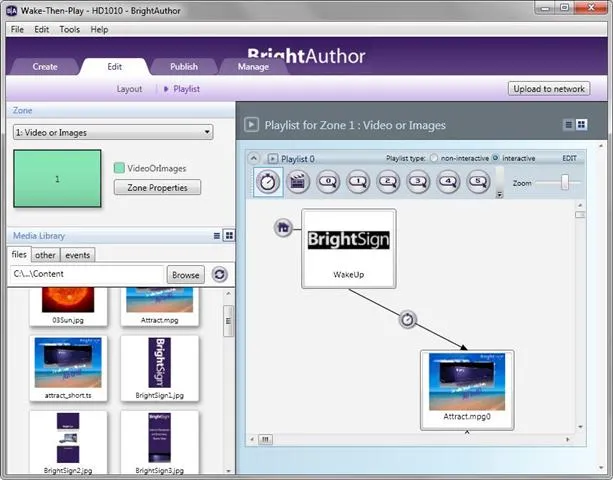Select BrightSign1.jpg thumbnail
The image size is (613, 480).
pos(160,368)
